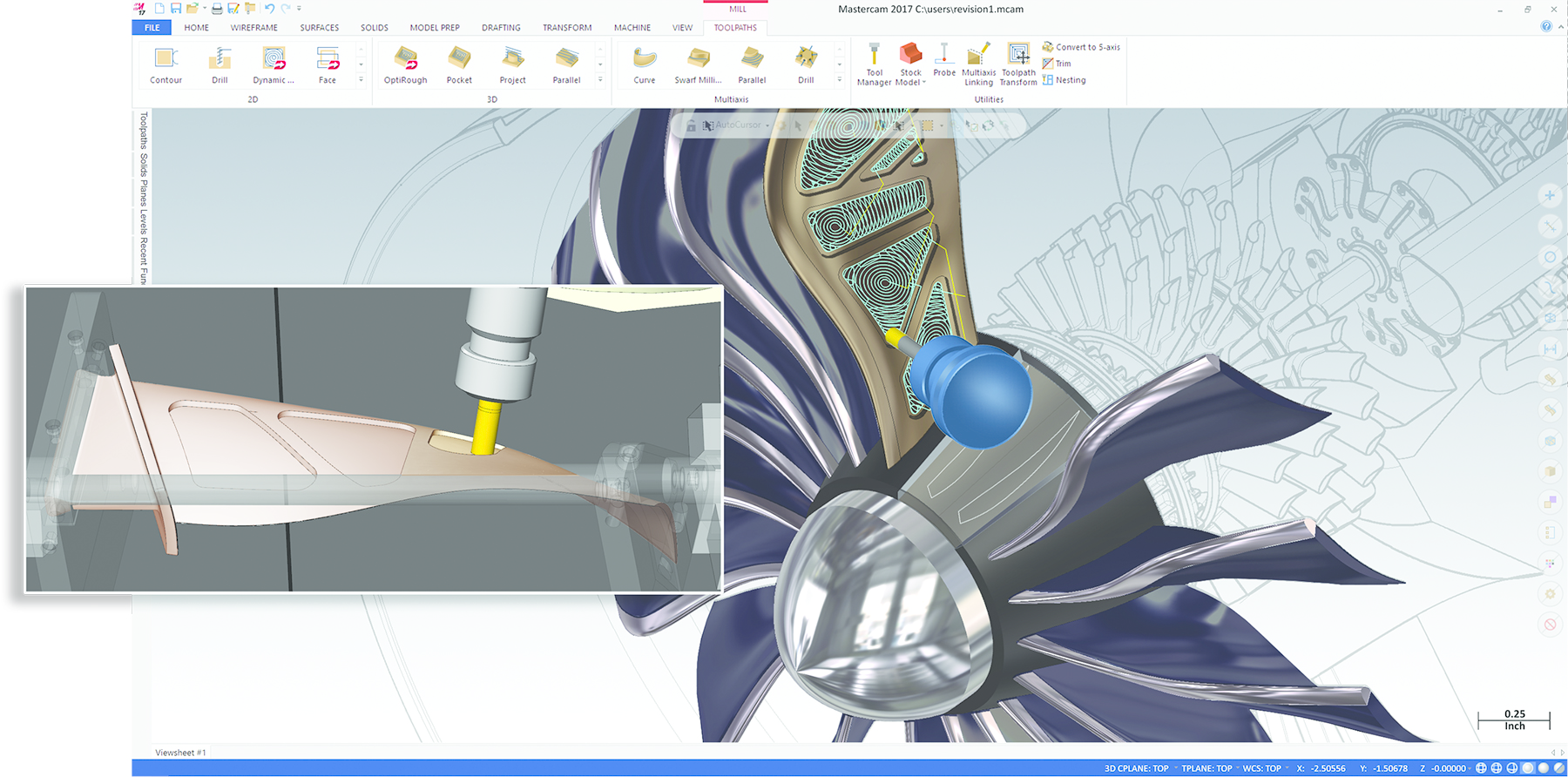Switch to the SOLIDS tab
Image resolution: width=1568 pixels, height=777 pixels.
(x=375, y=28)
